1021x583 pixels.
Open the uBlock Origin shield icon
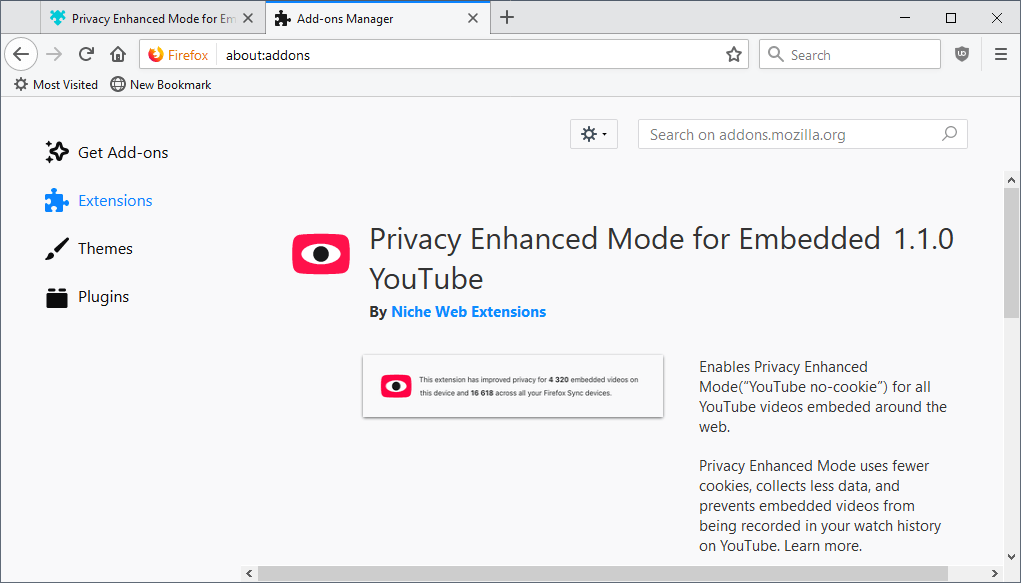pyautogui.click(x=962, y=54)
